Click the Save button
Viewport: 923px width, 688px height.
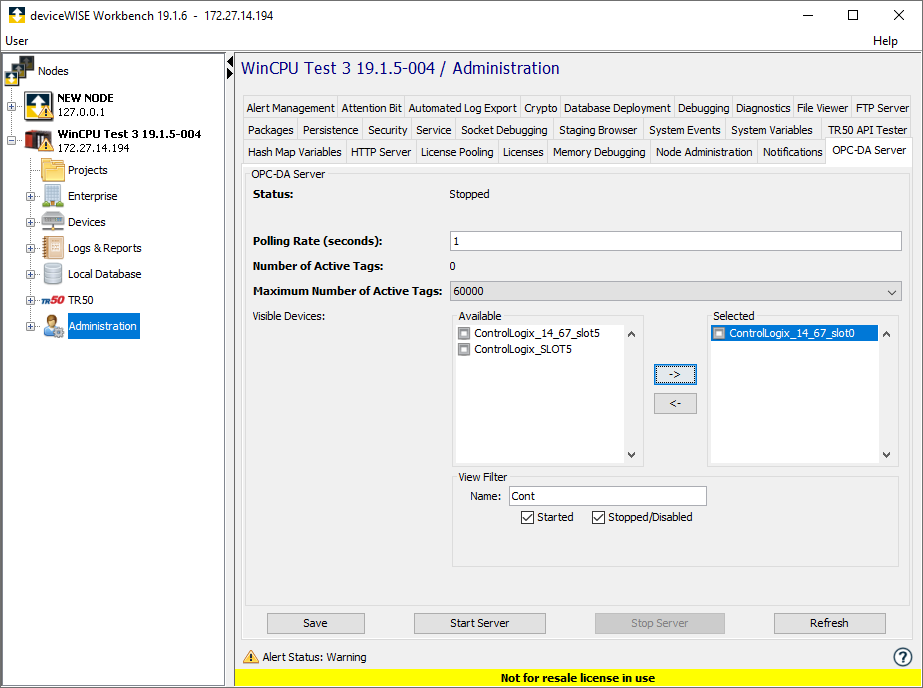(315, 623)
